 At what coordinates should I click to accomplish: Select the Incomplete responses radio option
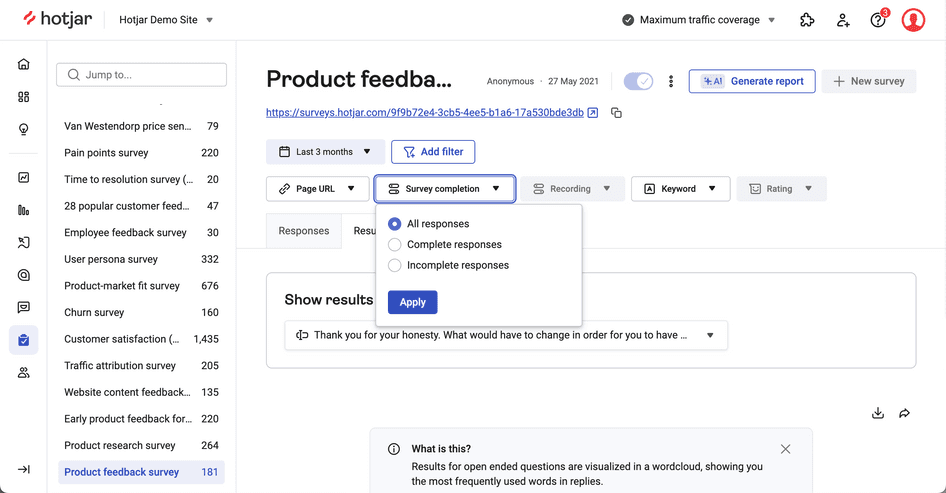point(395,265)
